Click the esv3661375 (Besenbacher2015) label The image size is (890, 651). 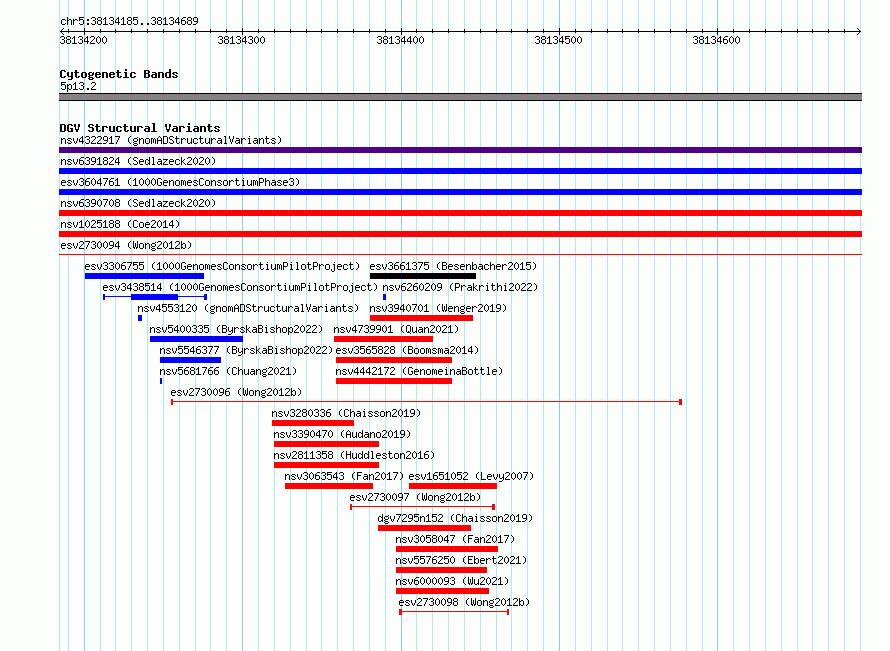[453, 266]
